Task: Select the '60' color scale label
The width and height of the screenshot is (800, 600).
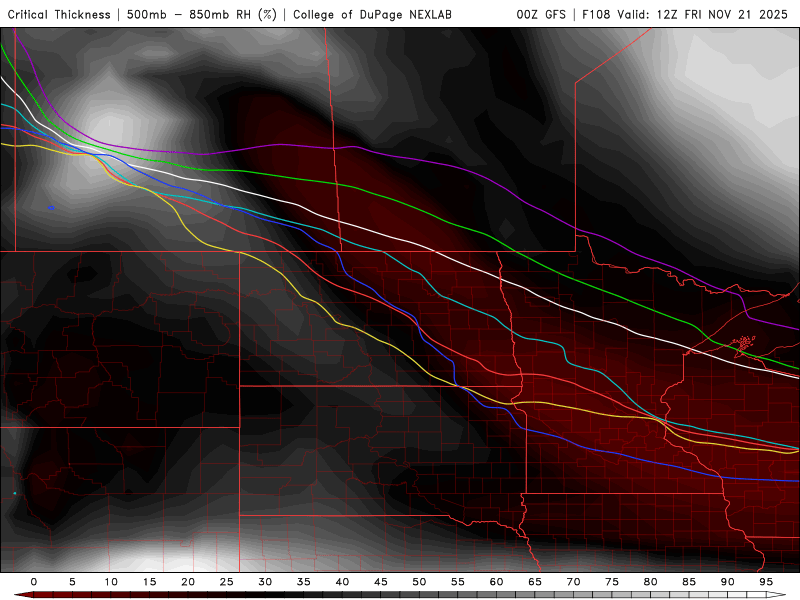Action: [496, 582]
